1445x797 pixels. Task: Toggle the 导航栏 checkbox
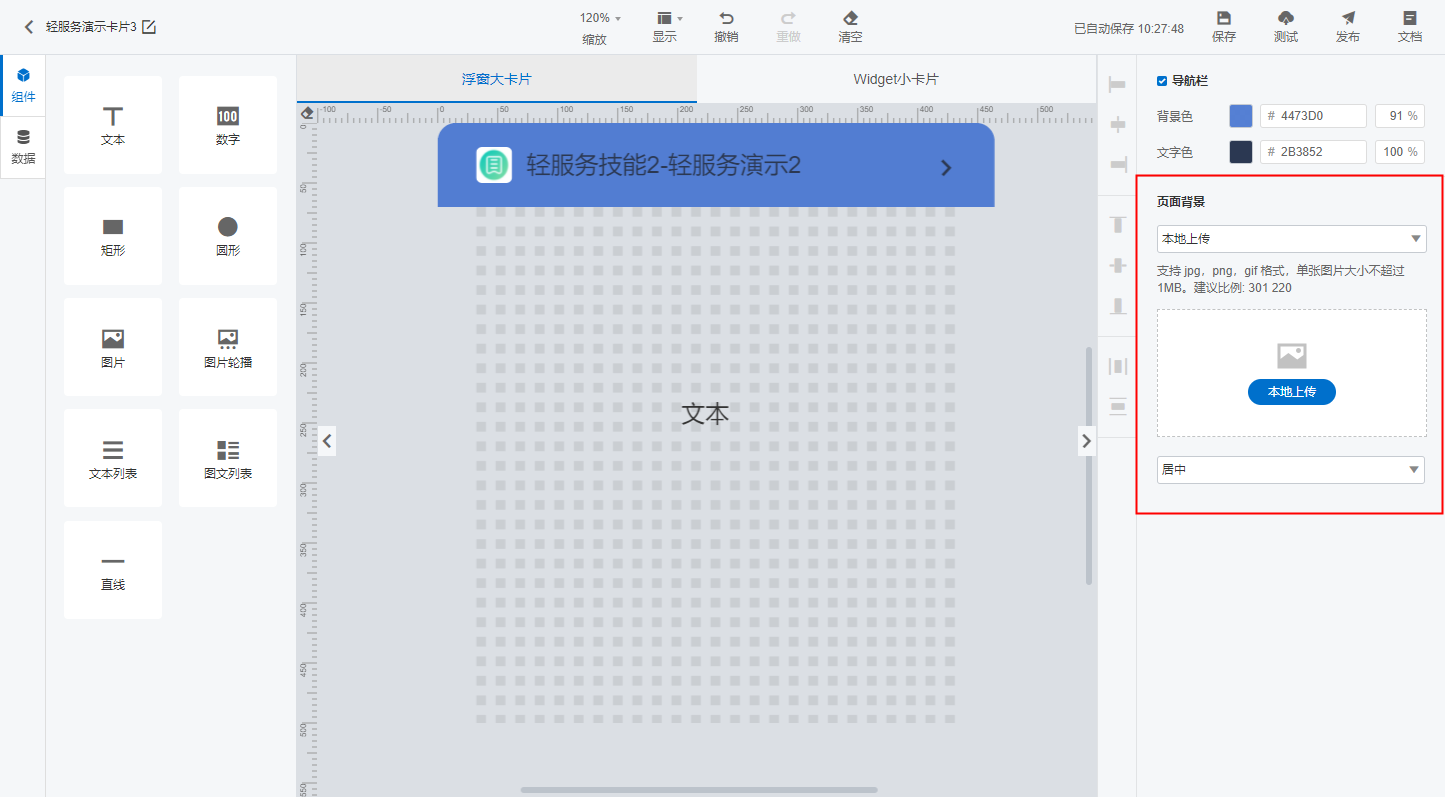click(1162, 81)
